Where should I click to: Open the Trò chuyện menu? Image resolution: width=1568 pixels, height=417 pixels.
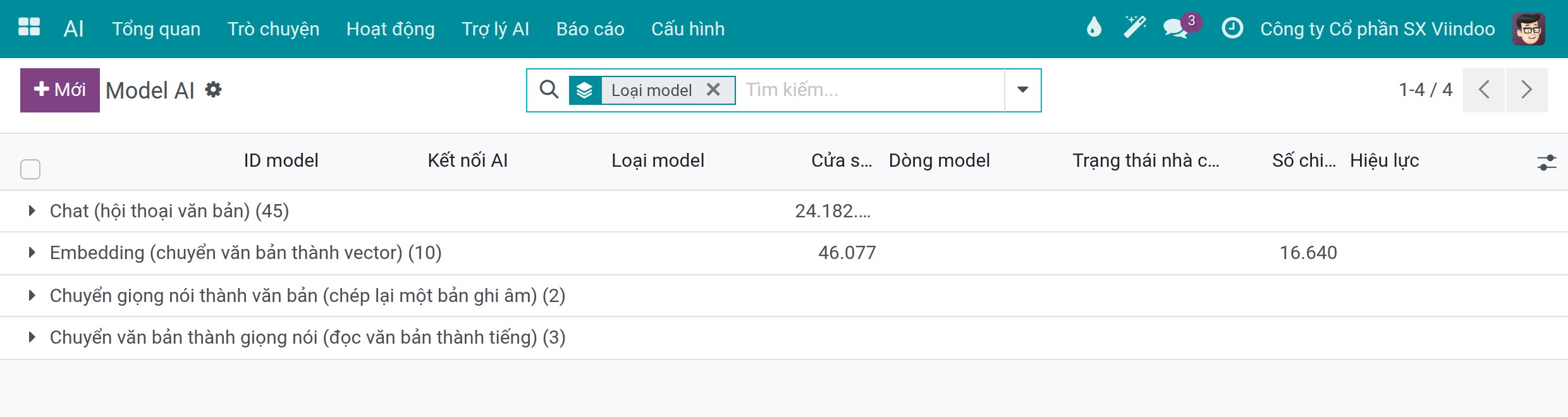point(273,29)
